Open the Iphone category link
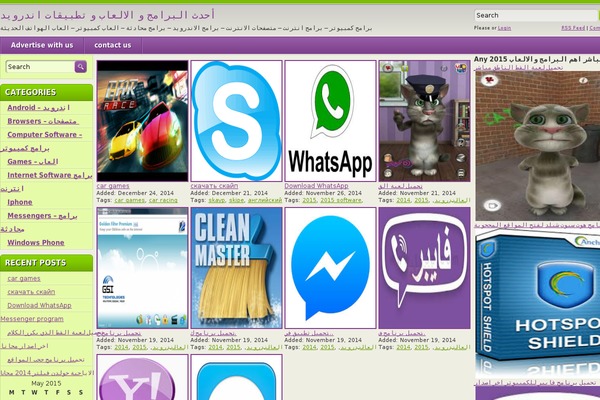Screen dimensions: 600x400 tap(20, 202)
